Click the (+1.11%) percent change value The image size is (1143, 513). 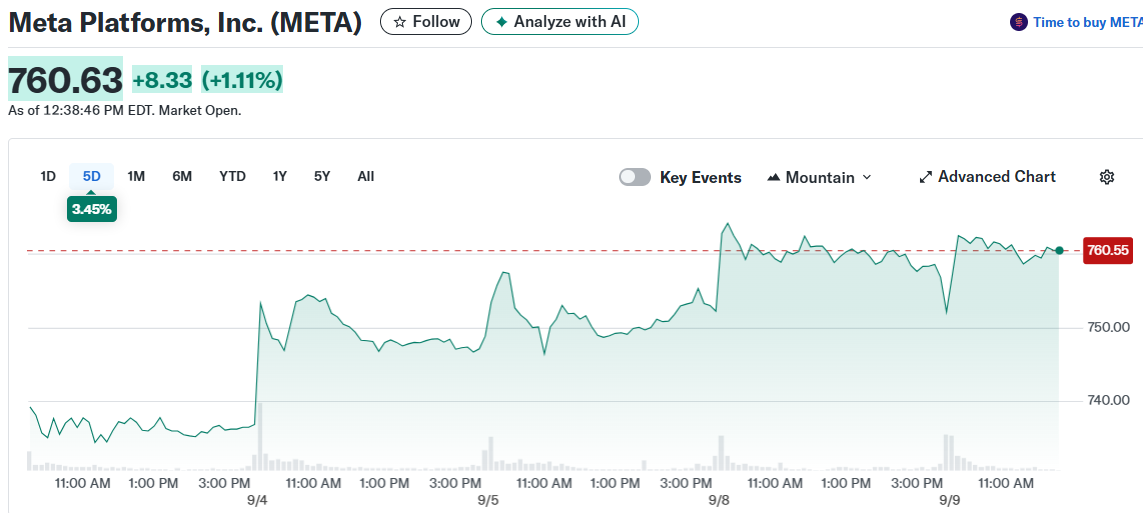(x=242, y=79)
